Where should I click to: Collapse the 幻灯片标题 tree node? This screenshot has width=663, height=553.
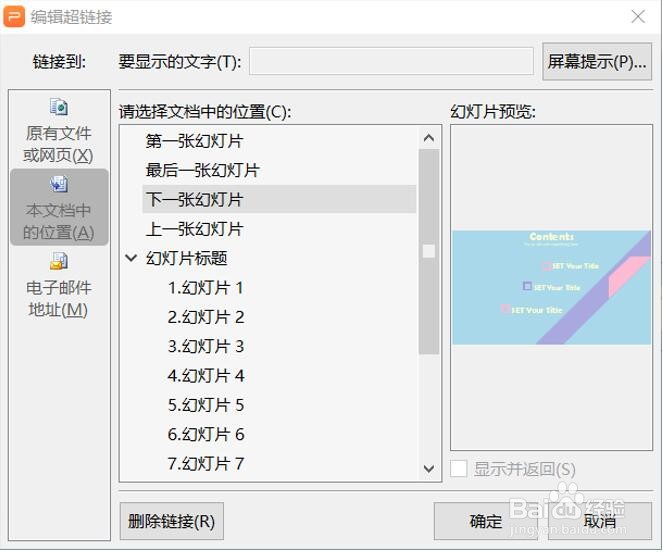tap(132, 258)
